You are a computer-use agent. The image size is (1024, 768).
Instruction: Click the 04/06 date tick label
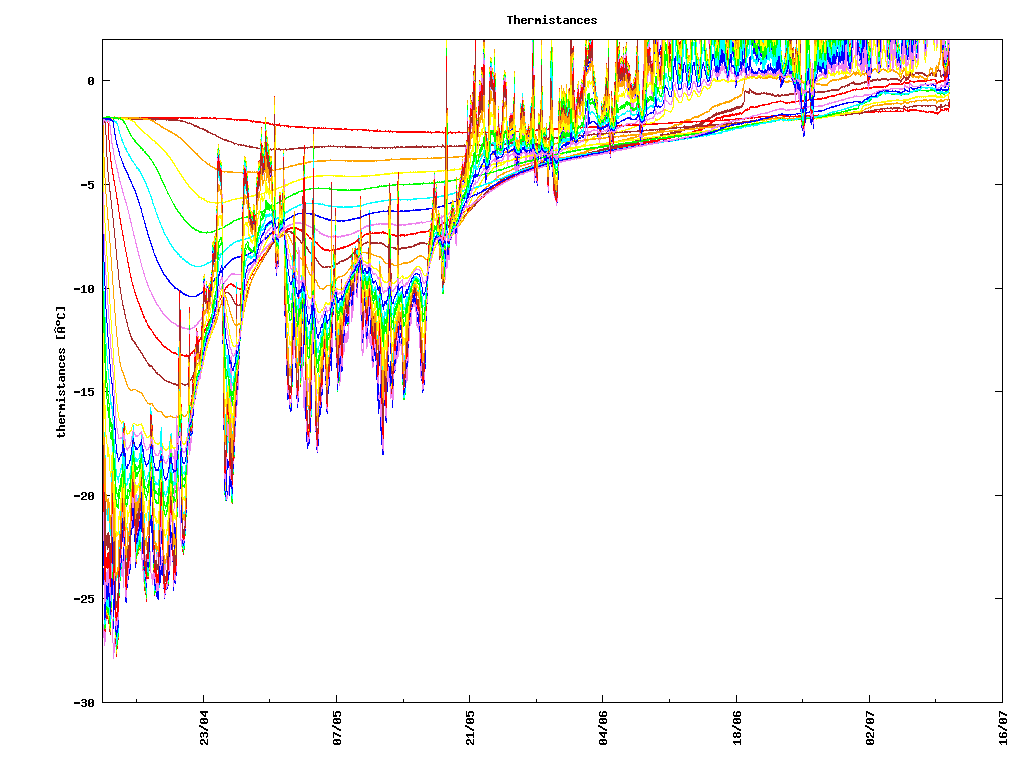point(603,728)
